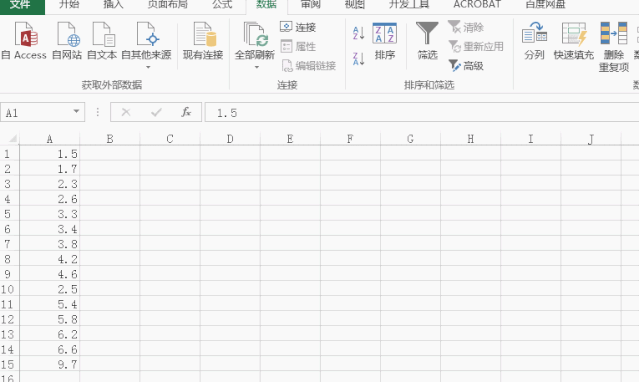Click the formula bar cancel X
This screenshot has width=639, height=382.
pyautogui.click(x=126, y=113)
